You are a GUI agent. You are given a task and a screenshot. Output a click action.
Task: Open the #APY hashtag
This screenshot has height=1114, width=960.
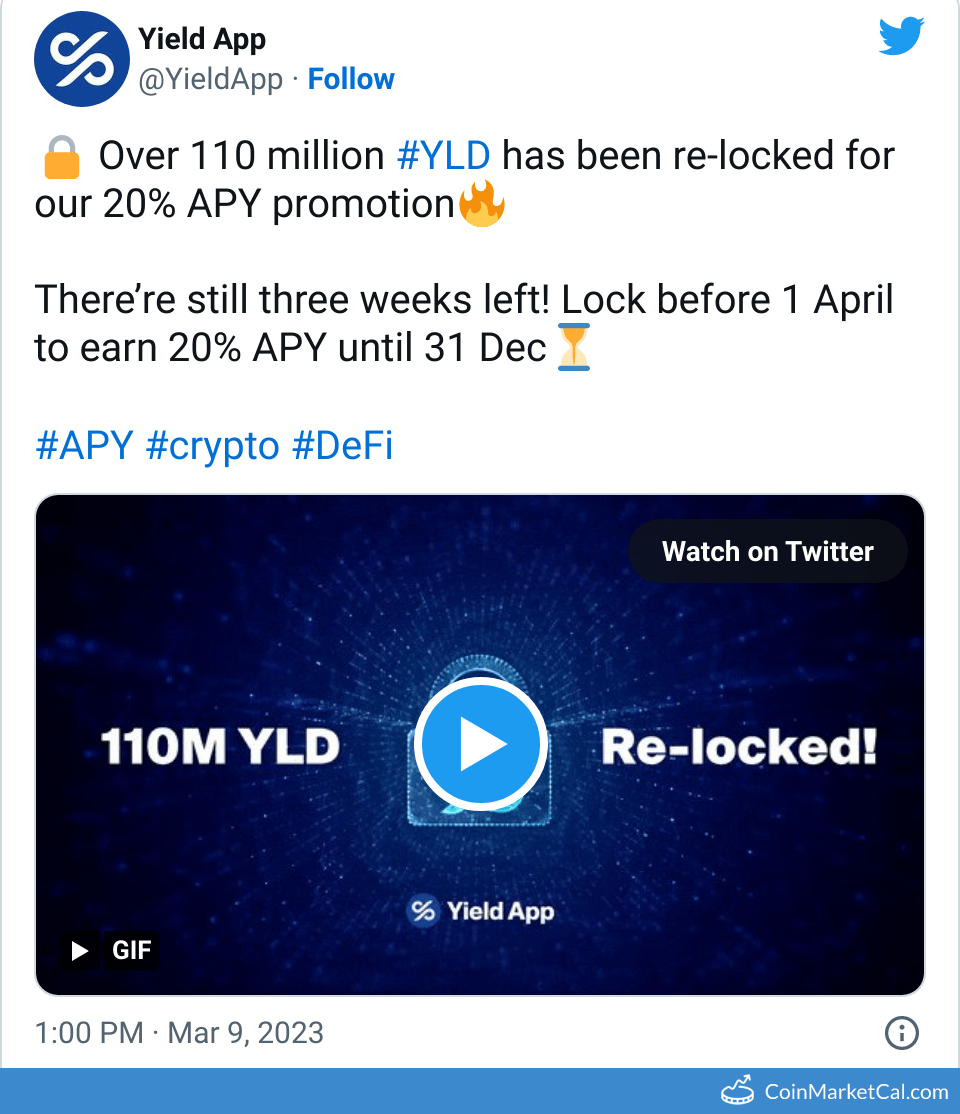pos(84,446)
